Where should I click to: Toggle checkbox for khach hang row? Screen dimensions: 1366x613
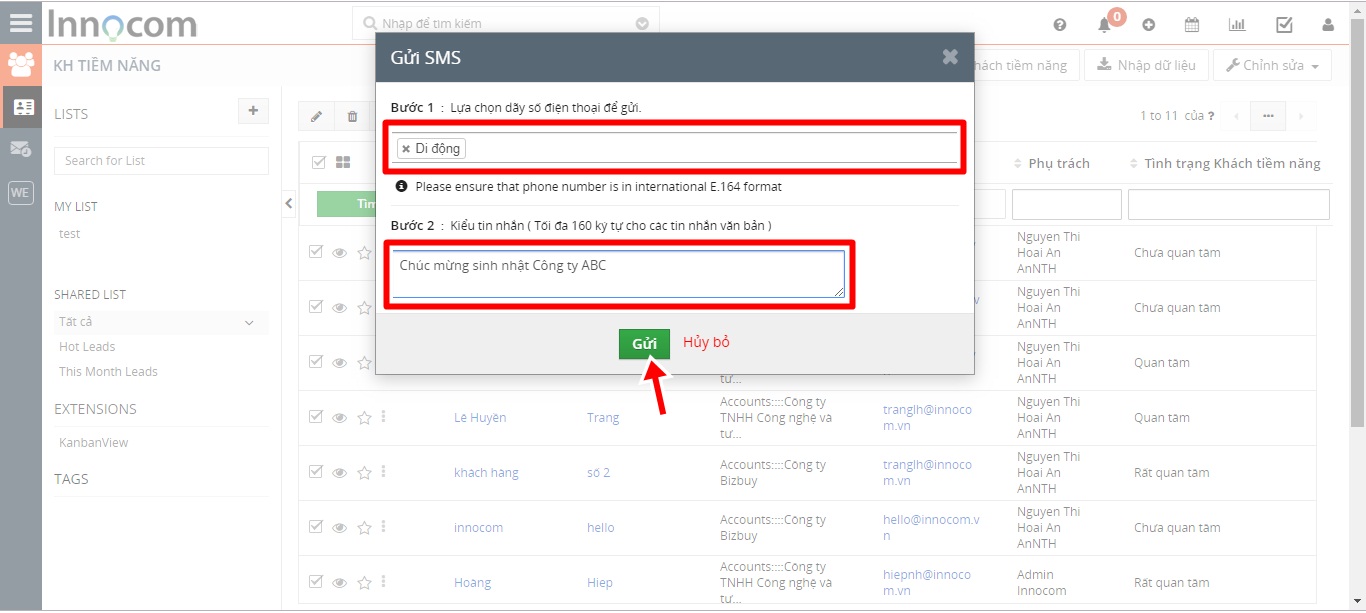pos(316,472)
